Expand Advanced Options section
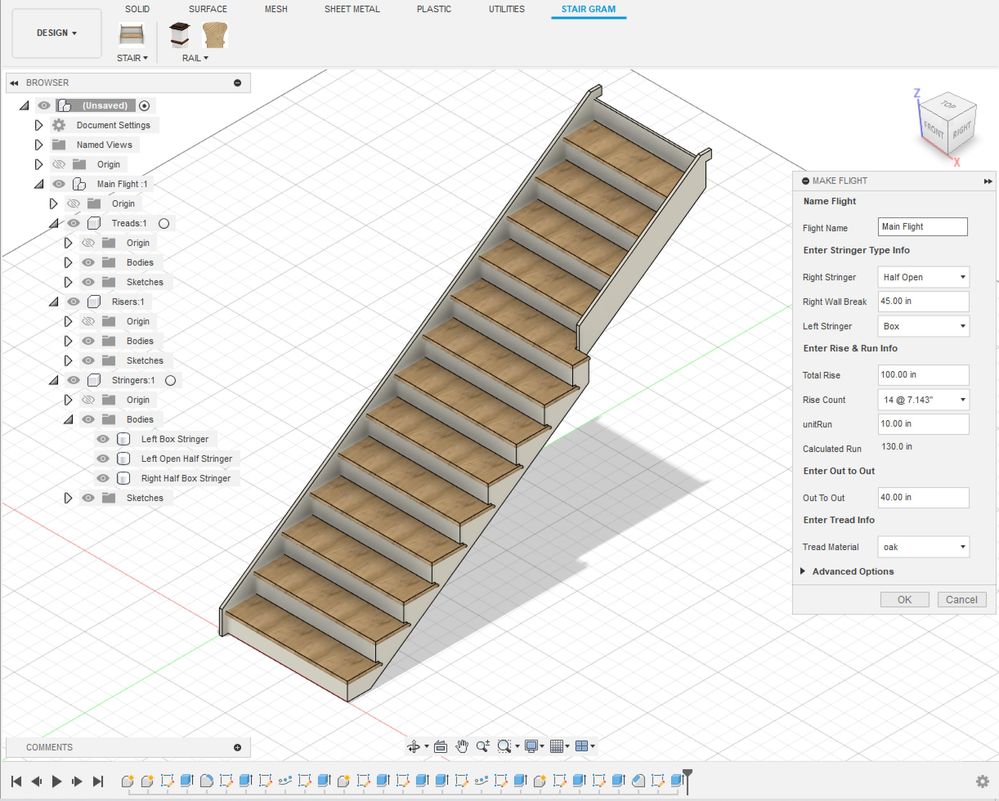 pyautogui.click(x=803, y=571)
